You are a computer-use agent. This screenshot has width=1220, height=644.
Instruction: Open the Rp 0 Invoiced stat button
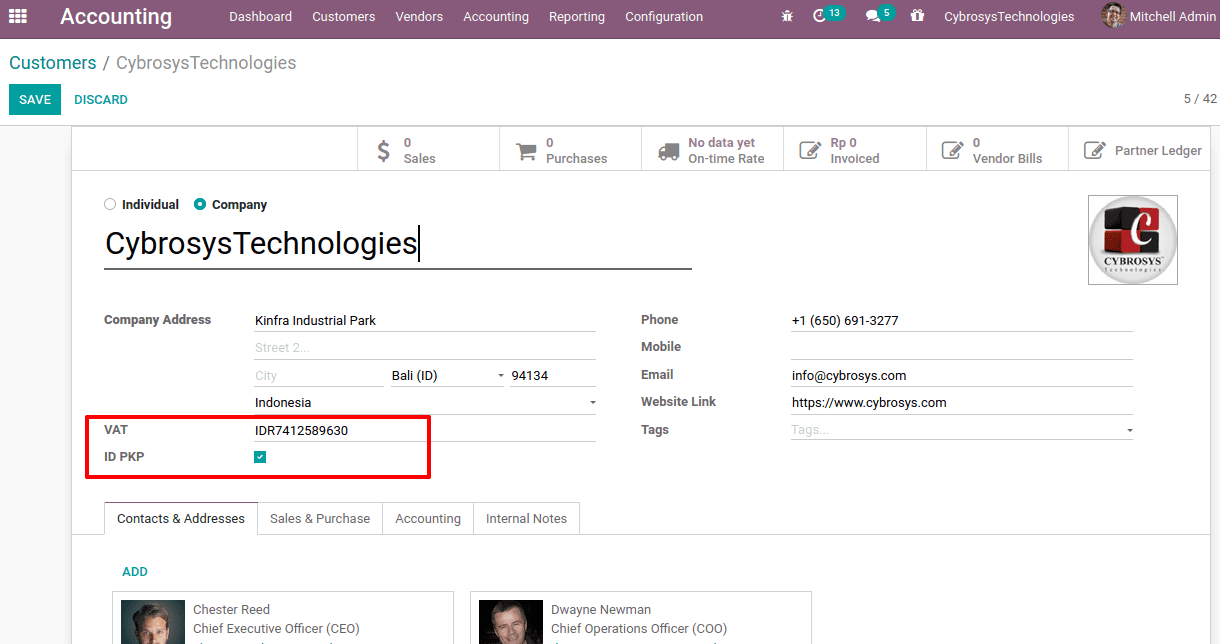[x=855, y=151]
